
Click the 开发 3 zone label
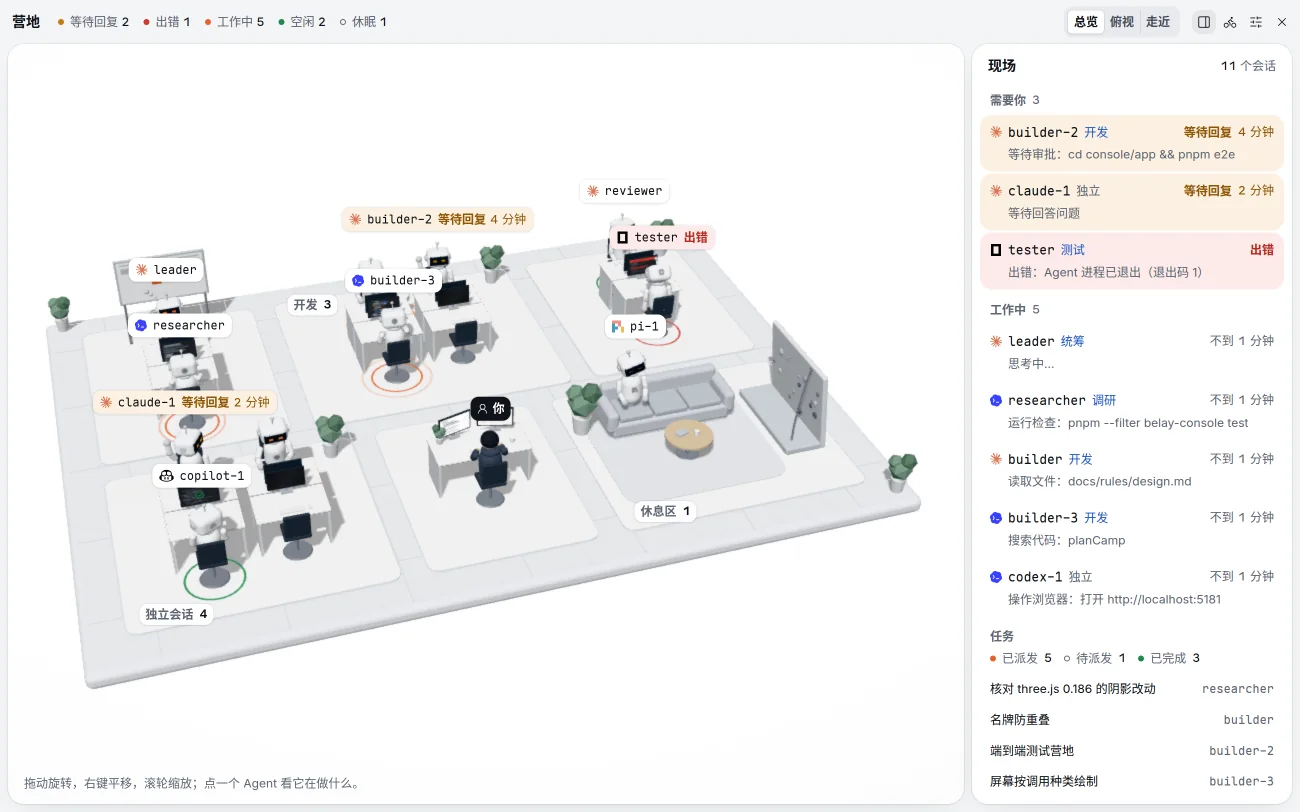(312, 305)
